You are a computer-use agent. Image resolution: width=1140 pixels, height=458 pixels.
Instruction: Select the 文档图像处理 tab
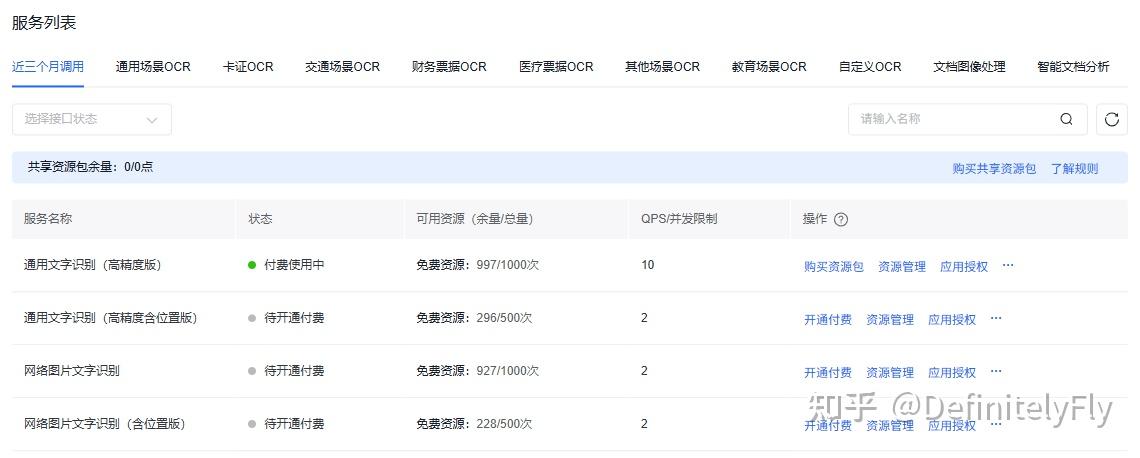point(969,67)
